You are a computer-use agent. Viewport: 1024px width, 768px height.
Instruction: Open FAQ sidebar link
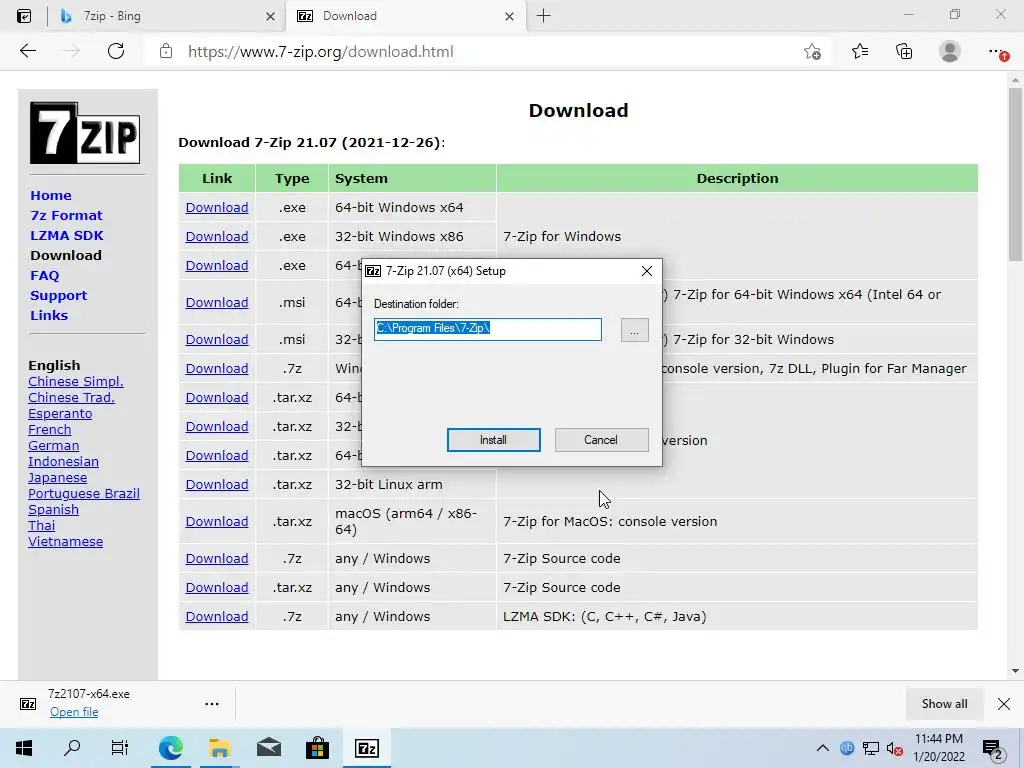tap(44, 276)
